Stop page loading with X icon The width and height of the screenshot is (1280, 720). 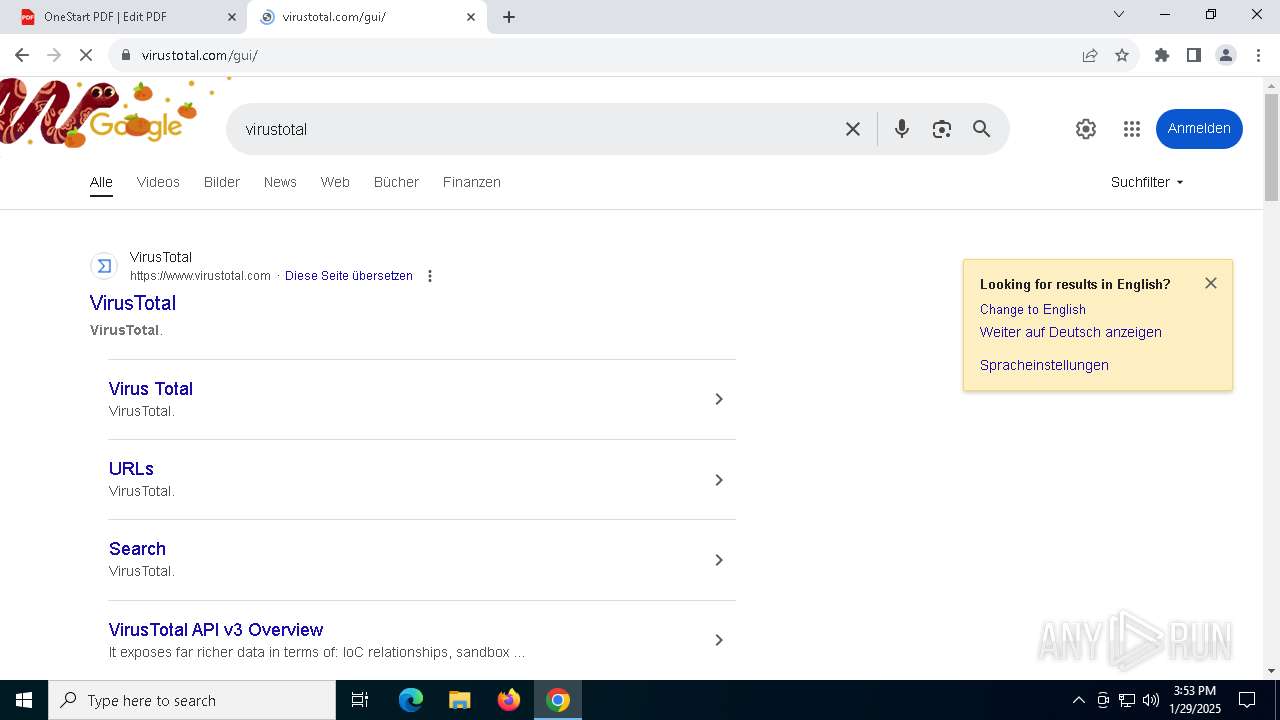pos(86,55)
